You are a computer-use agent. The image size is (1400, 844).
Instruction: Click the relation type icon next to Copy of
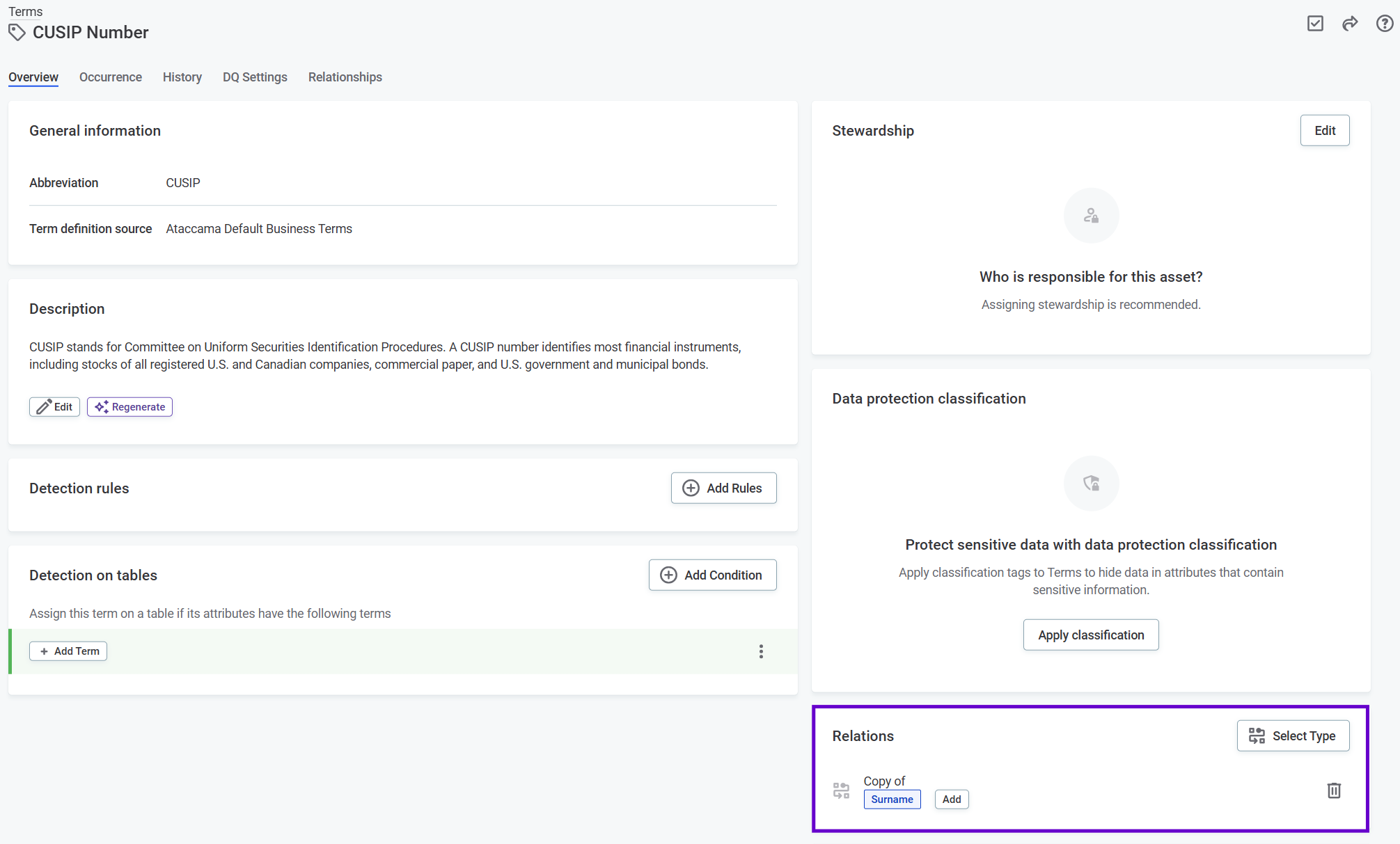point(841,790)
